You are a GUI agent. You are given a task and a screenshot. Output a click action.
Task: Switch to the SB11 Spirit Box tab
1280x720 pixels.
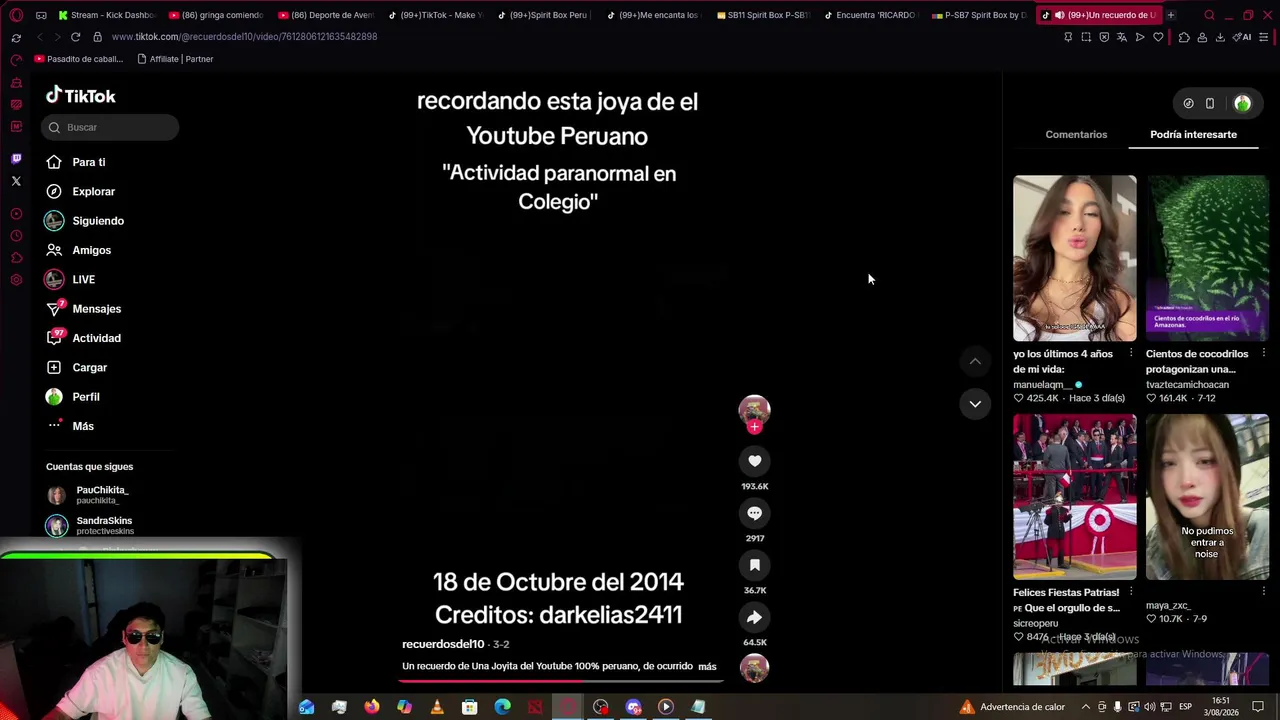click(761, 15)
